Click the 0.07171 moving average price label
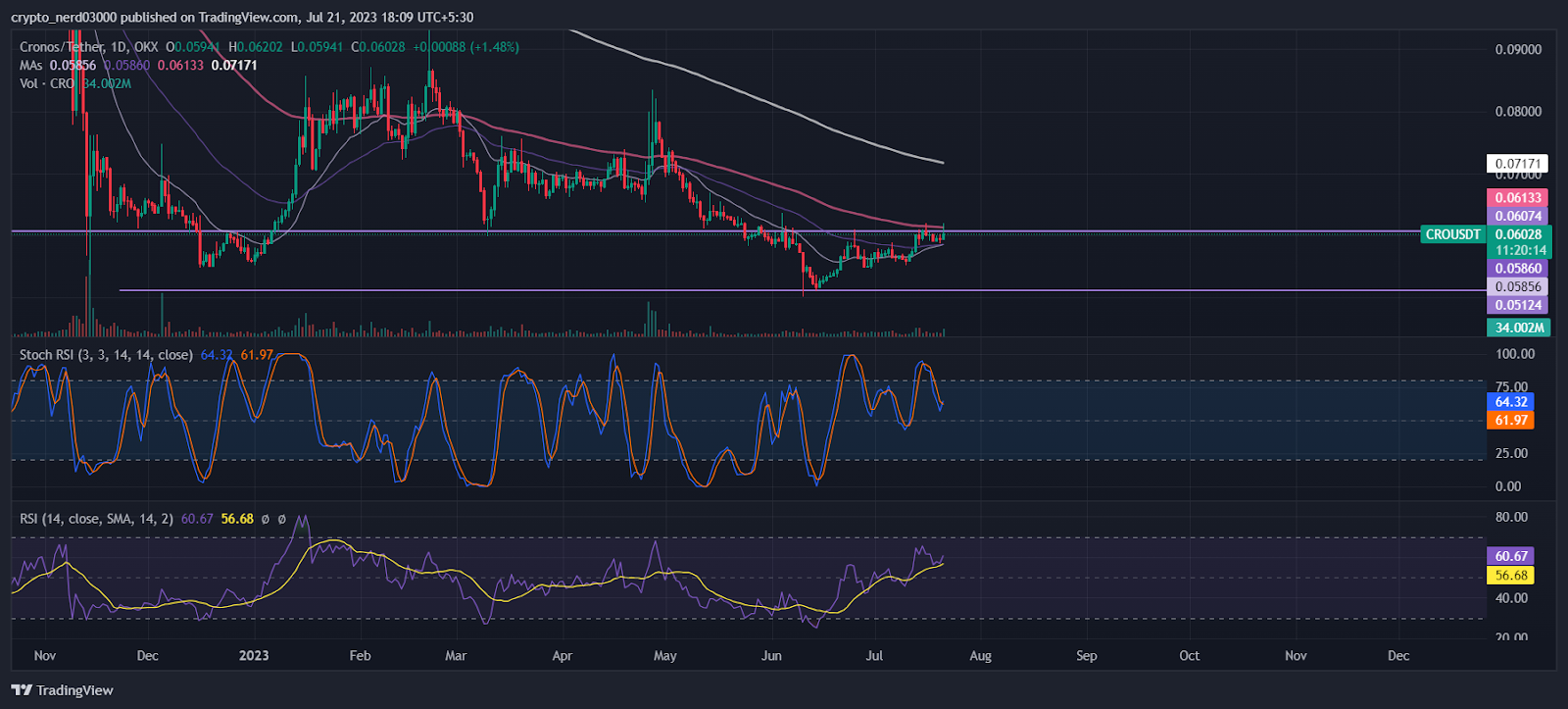 coord(1518,164)
